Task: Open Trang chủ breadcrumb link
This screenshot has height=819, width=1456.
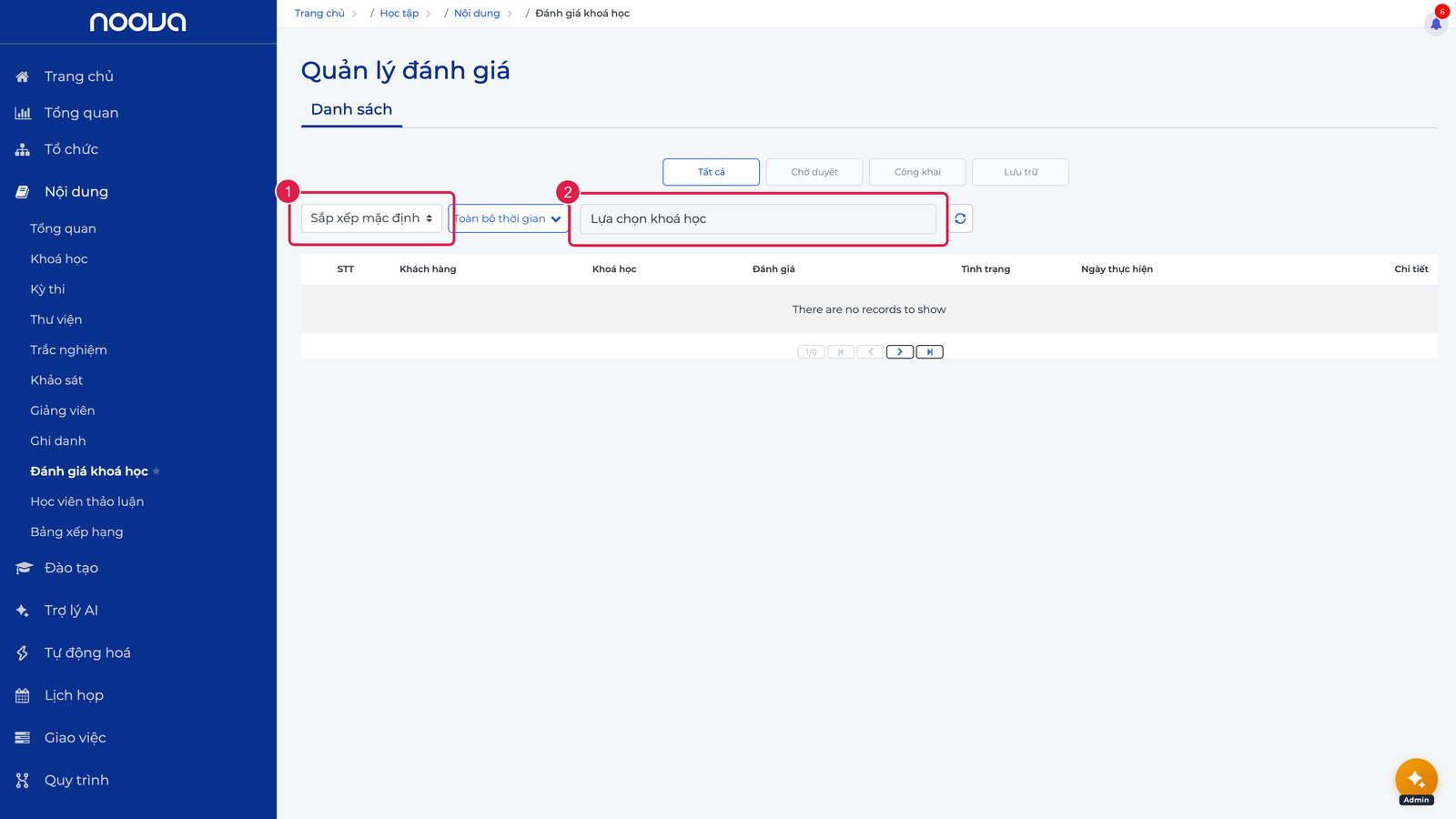Action: (x=319, y=14)
